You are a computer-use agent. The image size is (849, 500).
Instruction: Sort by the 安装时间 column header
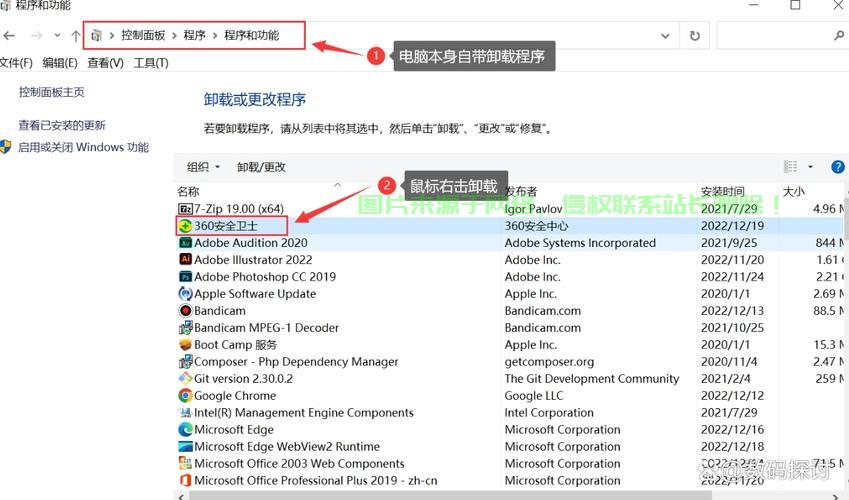coord(722,191)
